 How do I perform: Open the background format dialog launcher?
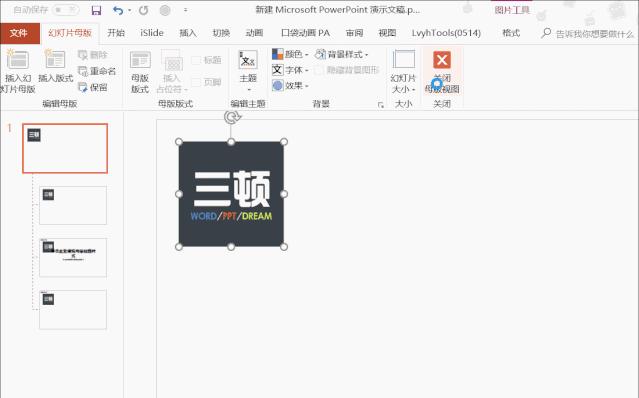(381, 105)
